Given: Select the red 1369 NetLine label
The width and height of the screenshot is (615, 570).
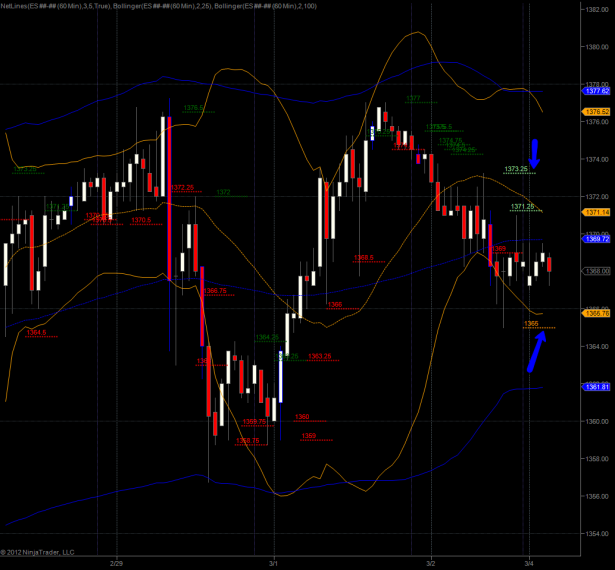Looking at the screenshot, I should click(x=499, y=249).
